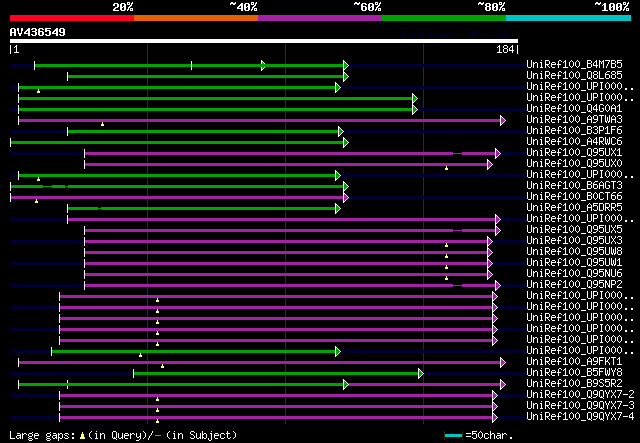Click the arrowhead ending the B6AGT3 alignment
This screenshot has height=443, width=640.
coord(346,187)
